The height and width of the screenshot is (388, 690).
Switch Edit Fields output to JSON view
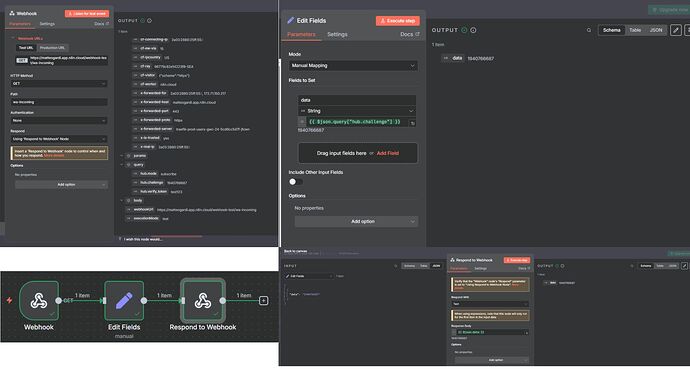coord(656,30)
